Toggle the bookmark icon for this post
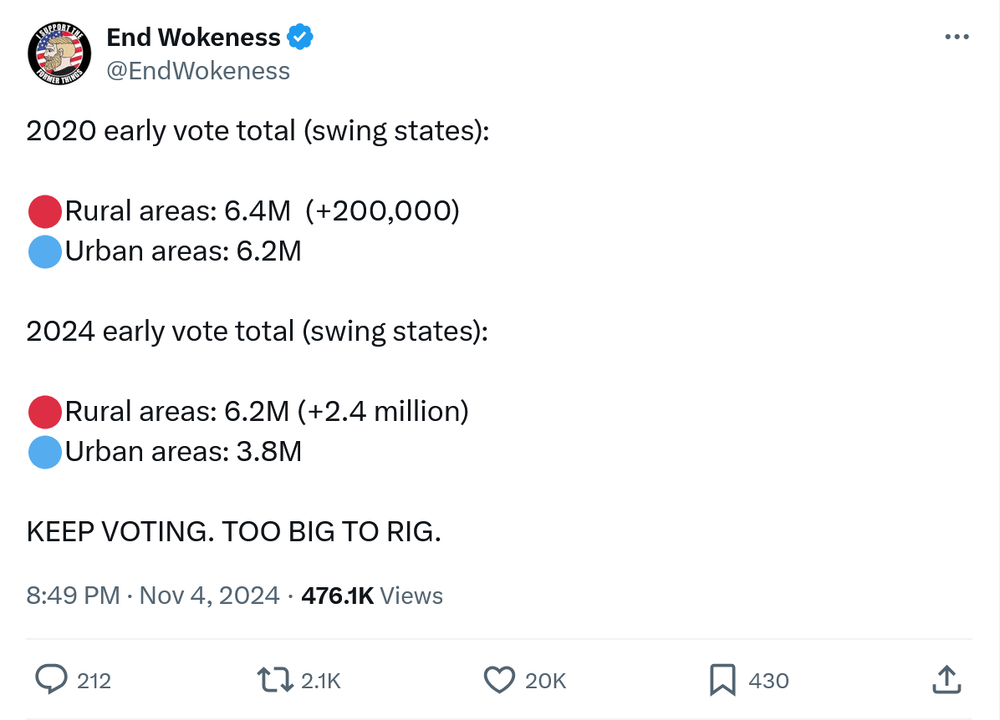 click(x=722, y=680)
